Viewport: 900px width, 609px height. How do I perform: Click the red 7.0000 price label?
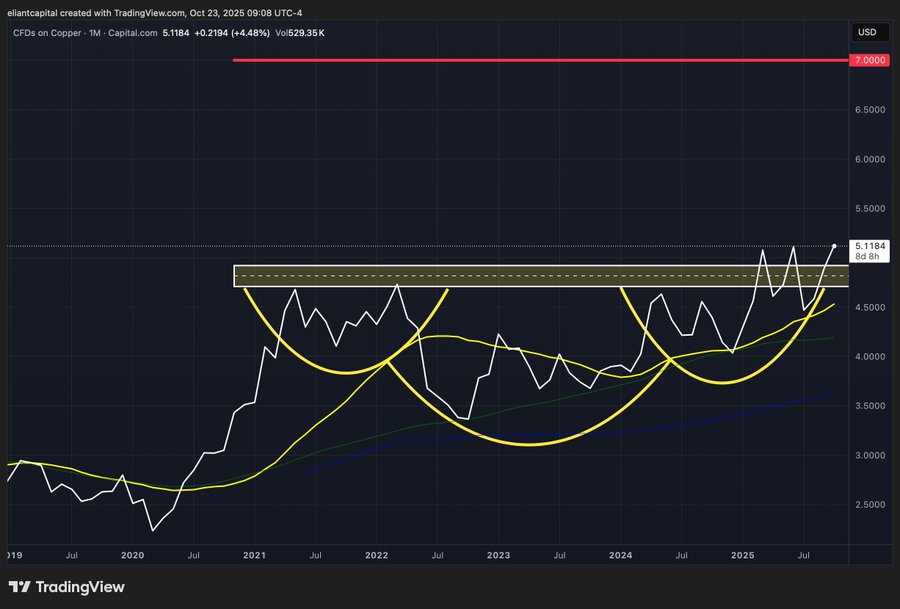(x=869, y=60)
